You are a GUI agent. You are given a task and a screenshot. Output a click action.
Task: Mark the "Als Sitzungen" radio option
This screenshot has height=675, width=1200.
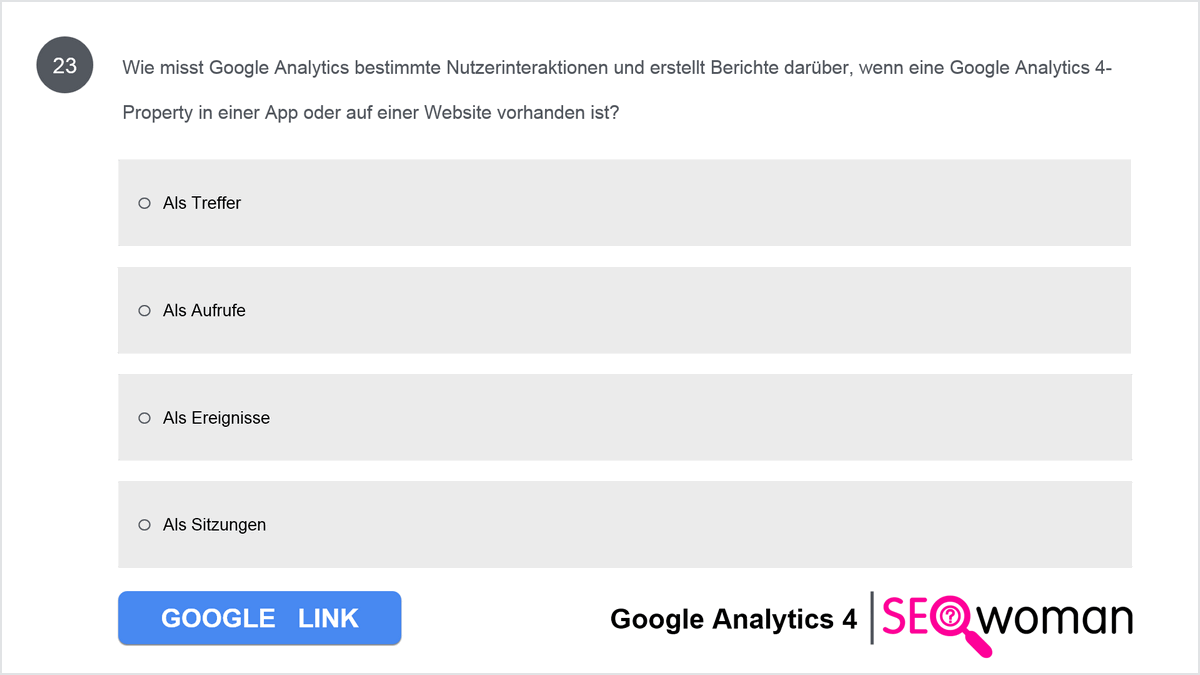coord(144,525)
